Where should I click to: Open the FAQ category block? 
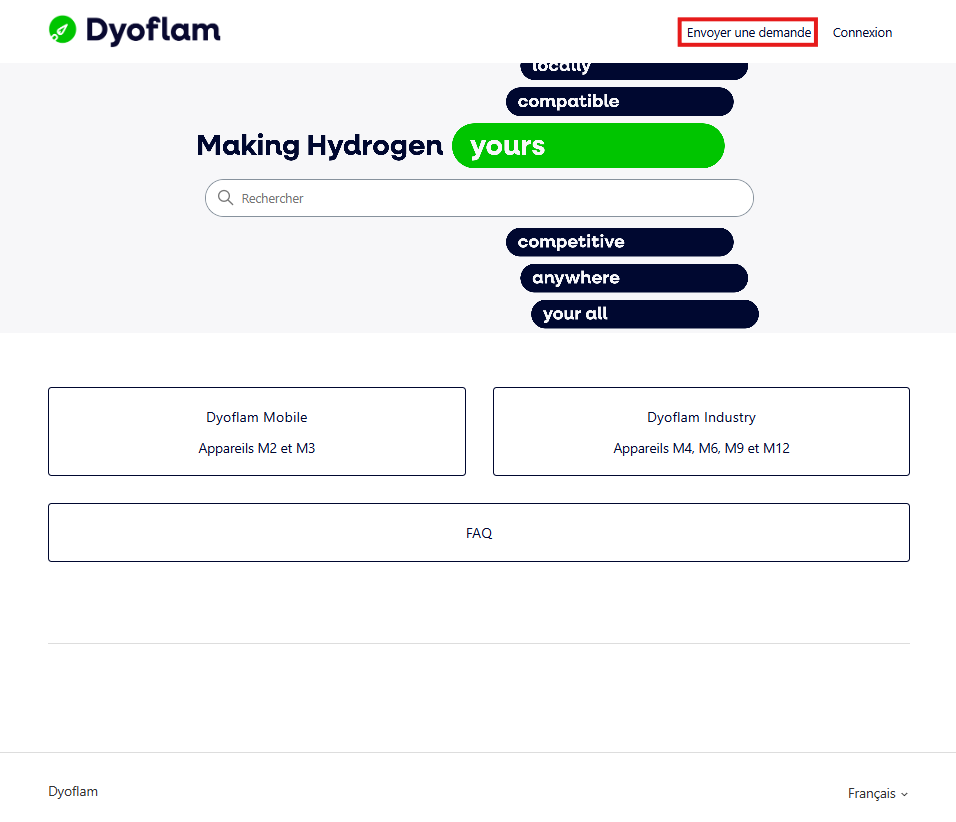pyautogui.click(x=479, y=532)
